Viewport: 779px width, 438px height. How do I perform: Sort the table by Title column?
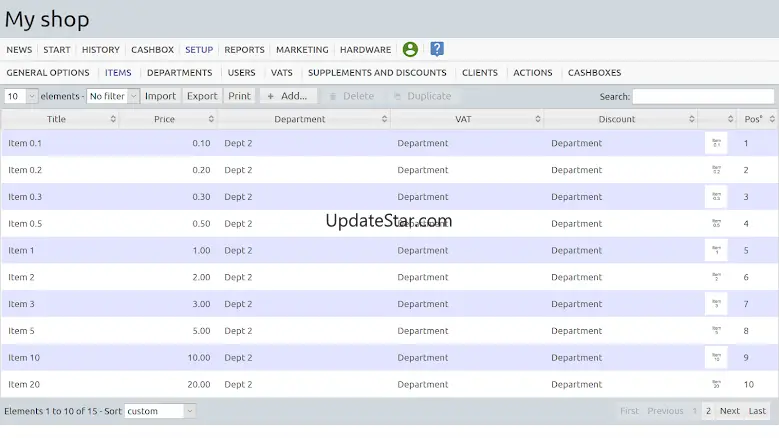click(60, 119)
